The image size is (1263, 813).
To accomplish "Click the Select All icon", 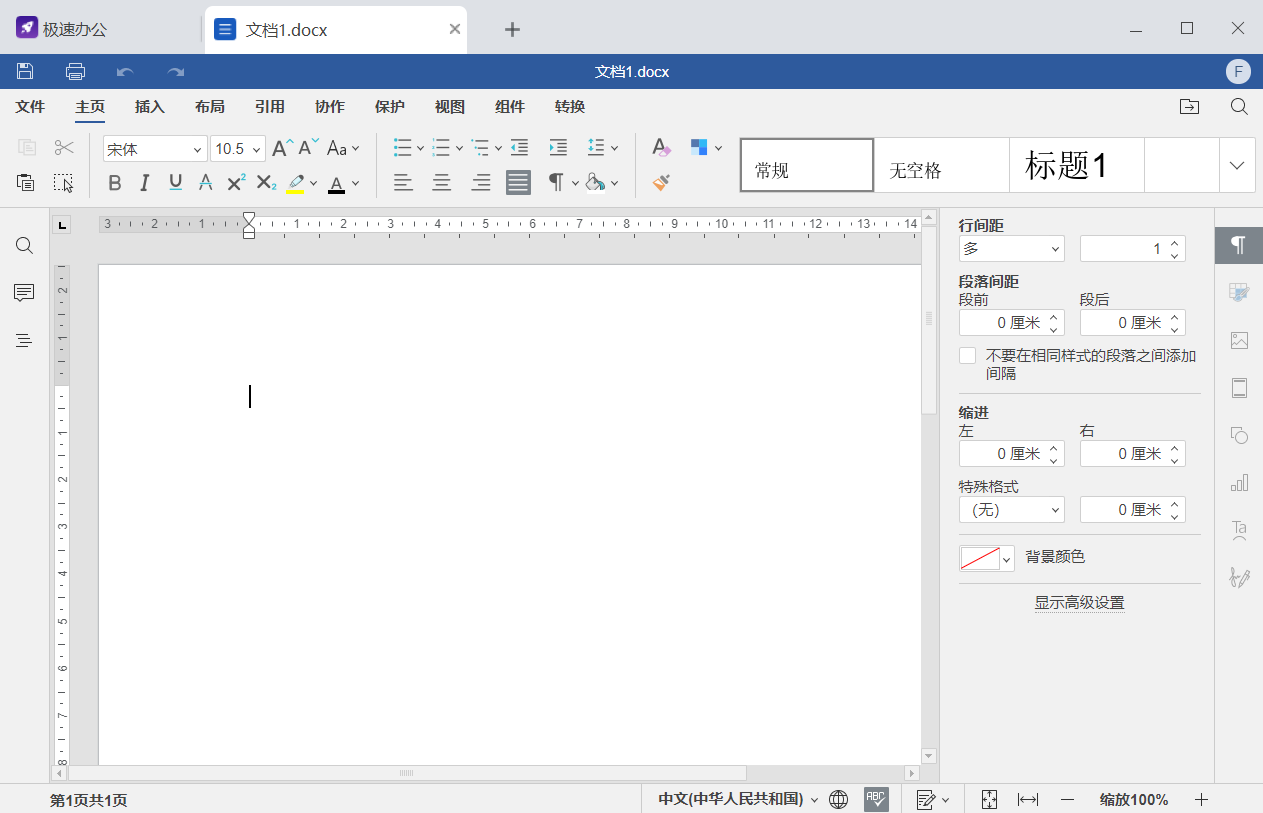I will [x=64, y=182].
